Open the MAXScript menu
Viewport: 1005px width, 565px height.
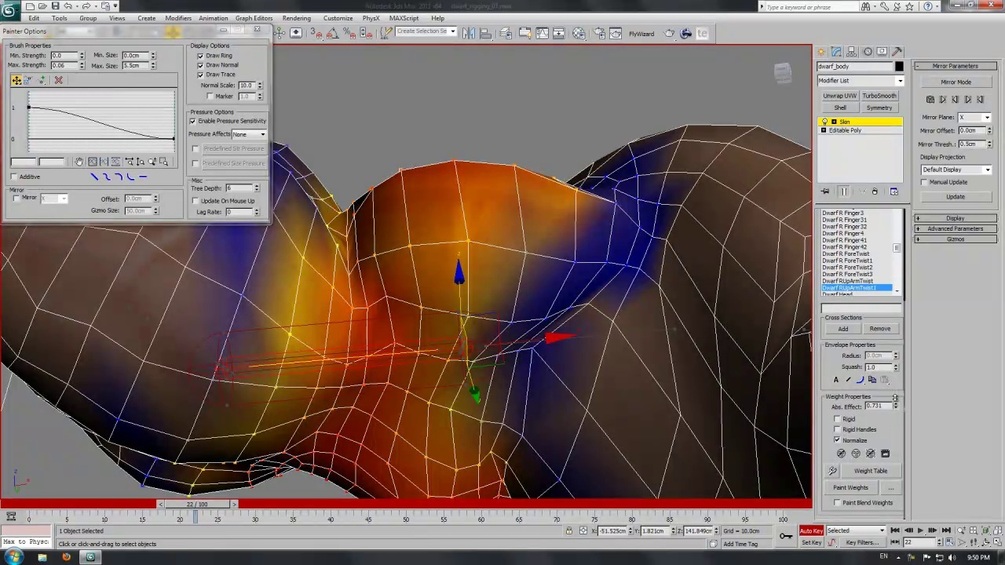404,18
